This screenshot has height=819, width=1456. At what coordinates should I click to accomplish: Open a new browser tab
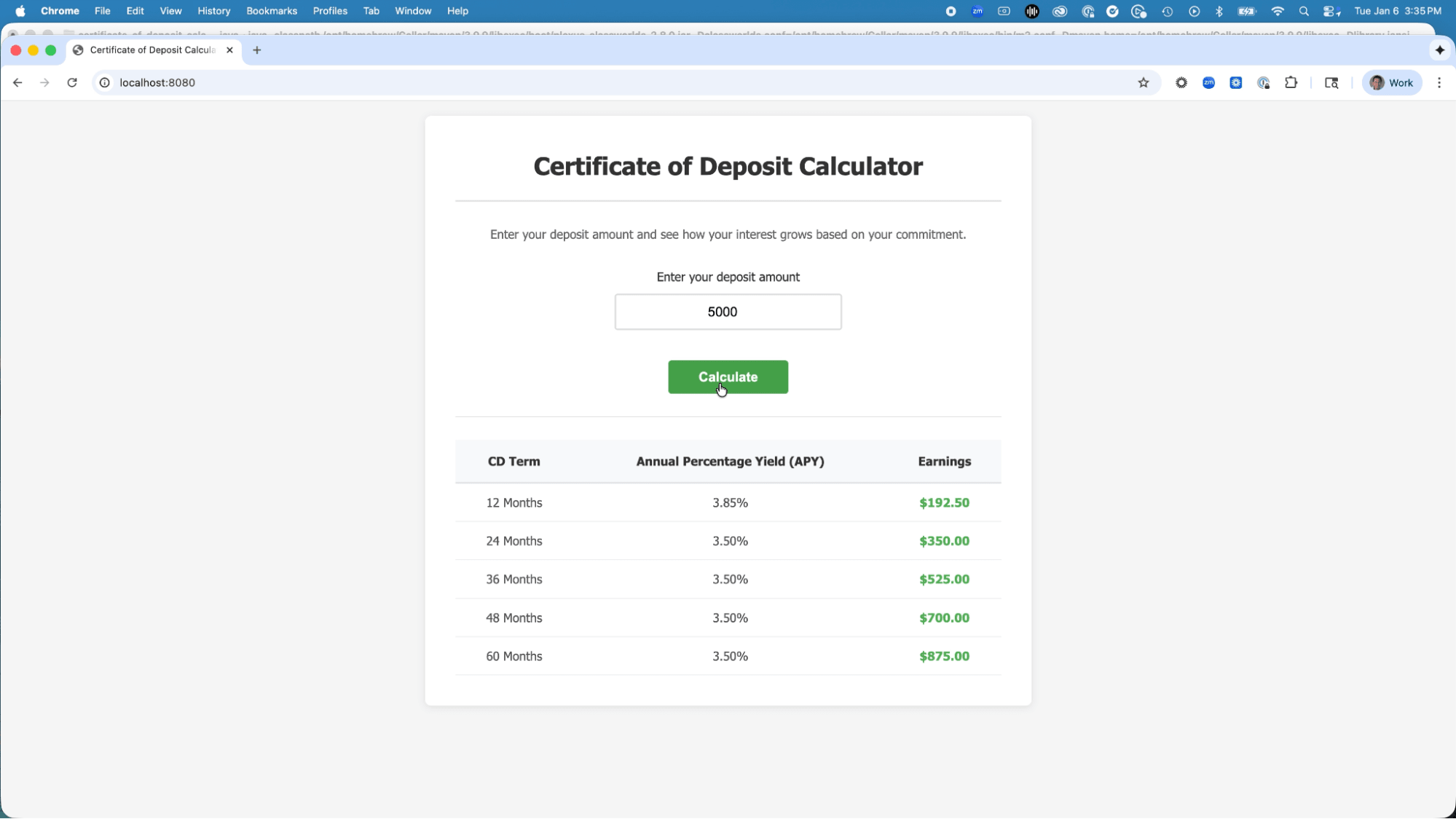coord(256,50)
